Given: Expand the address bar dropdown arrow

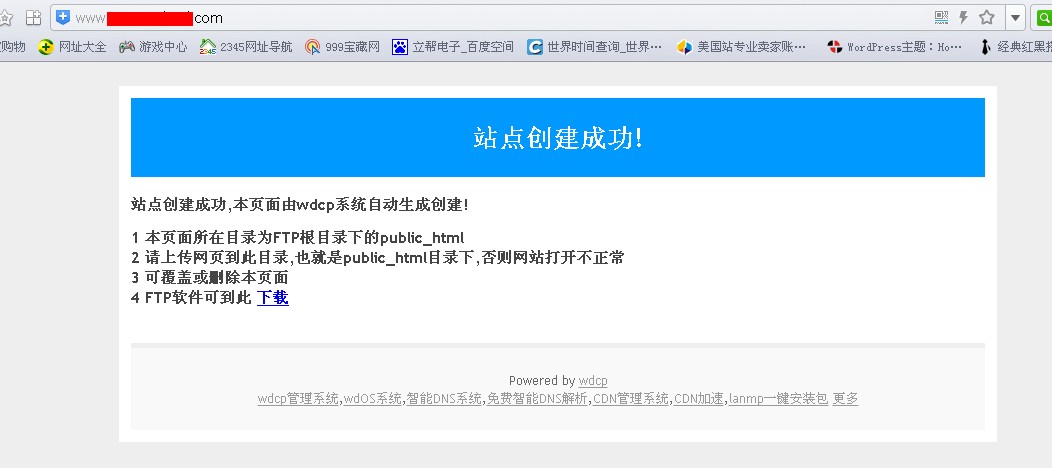Looking at the screenshot, I should tap(1015, 17).
